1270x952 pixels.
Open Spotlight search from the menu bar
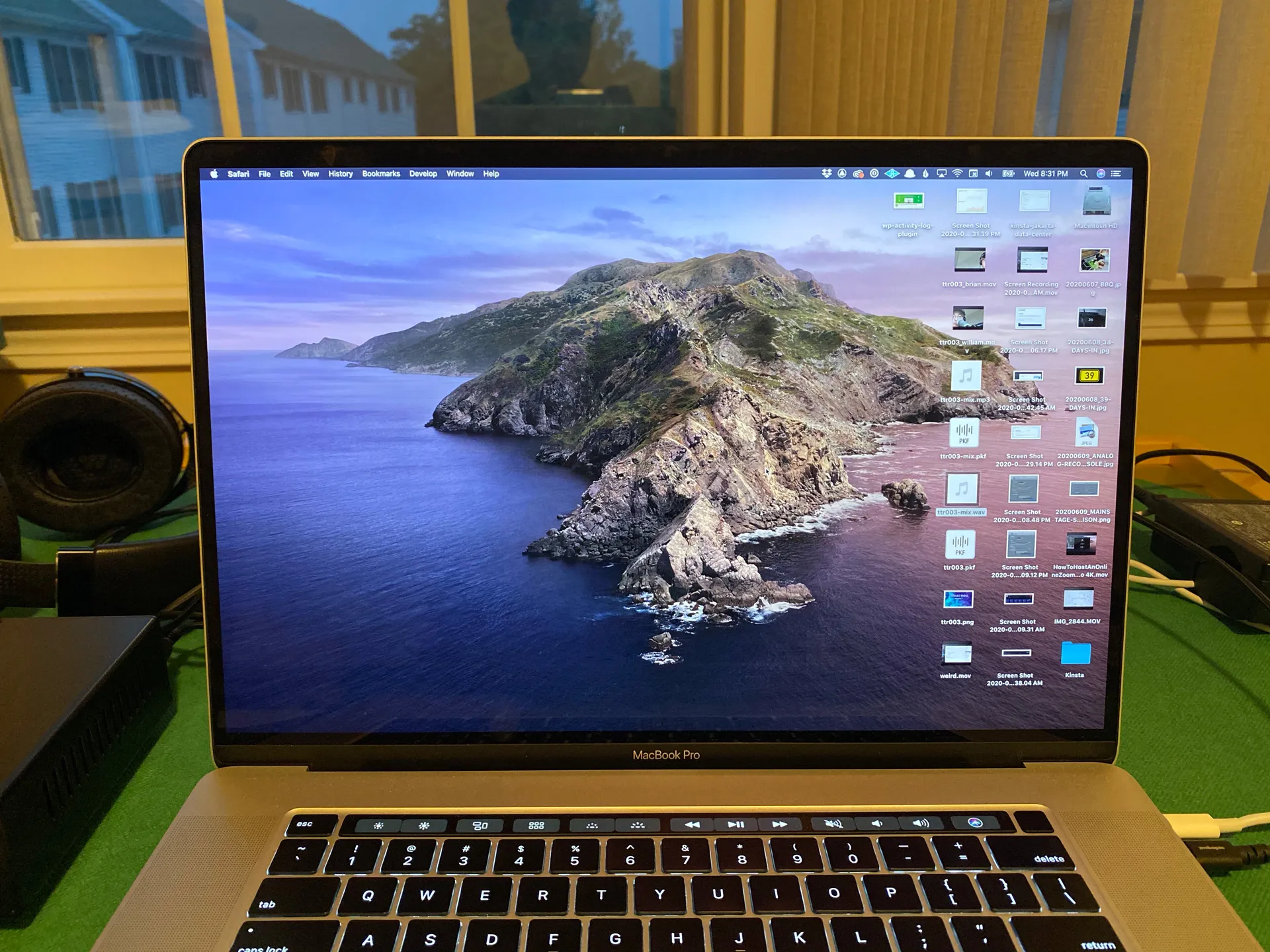pos(1083,173)
